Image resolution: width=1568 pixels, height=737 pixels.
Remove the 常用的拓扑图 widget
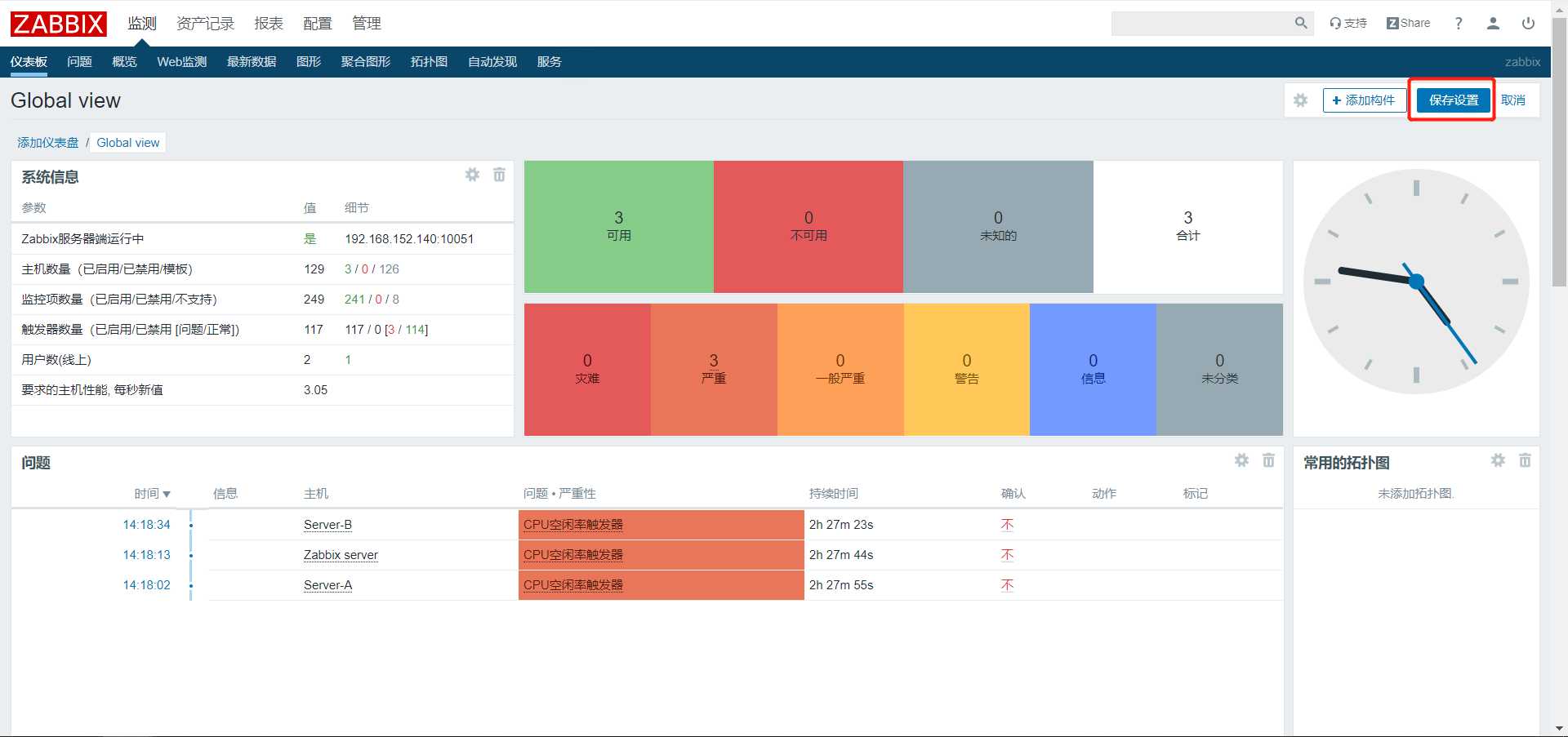click(1525, 460)
